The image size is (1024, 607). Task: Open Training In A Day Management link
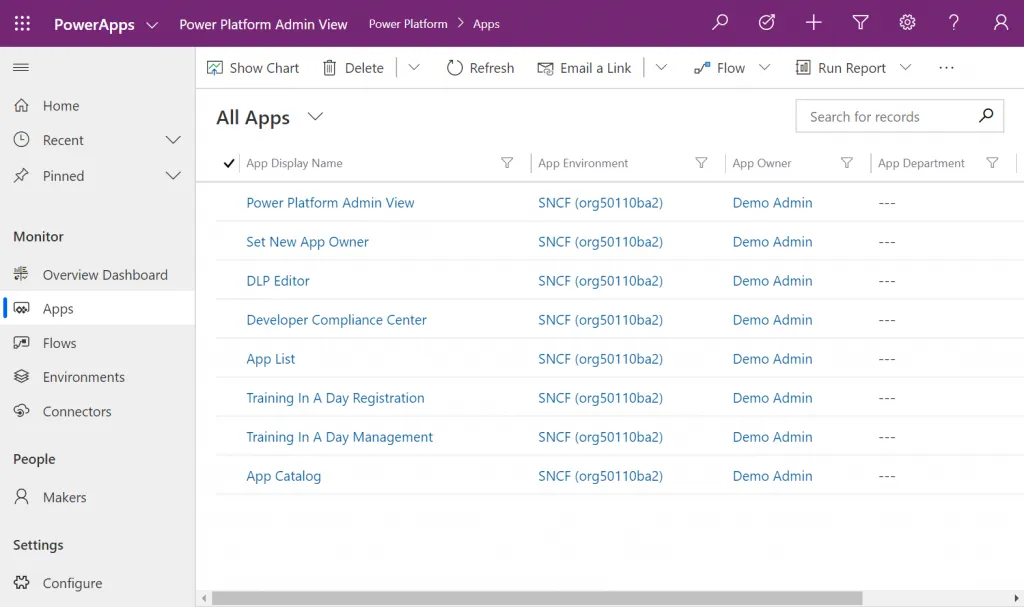340,437
